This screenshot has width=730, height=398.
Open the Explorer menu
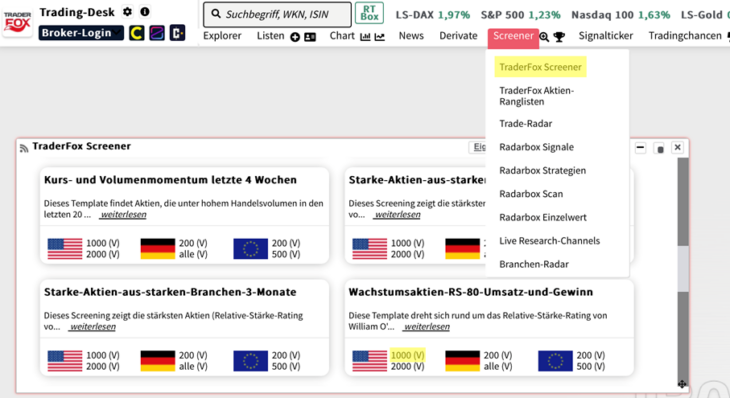222,36
